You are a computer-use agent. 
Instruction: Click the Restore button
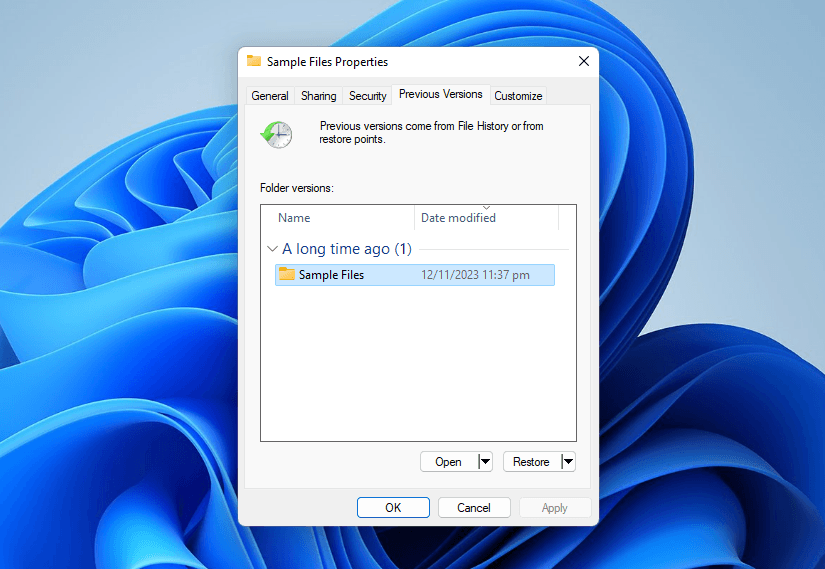pyautogui.click(x=531, y=462)
